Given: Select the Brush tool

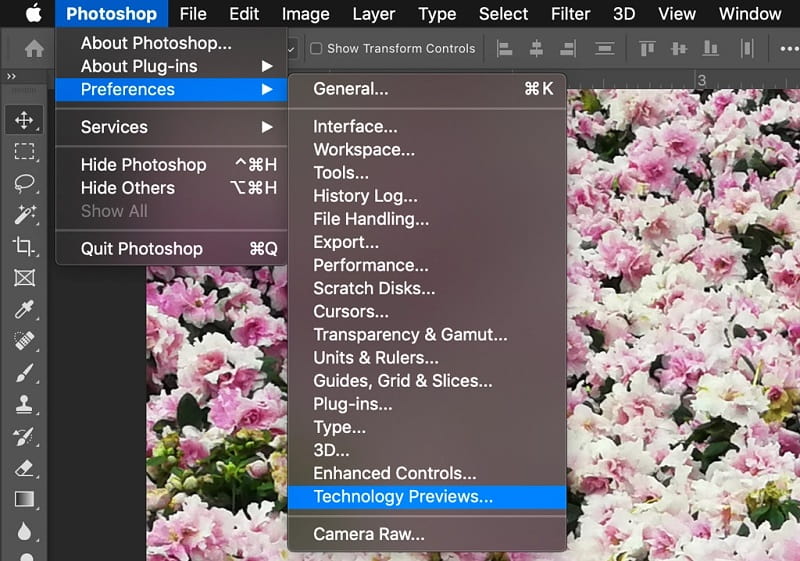Looking at the screenshot, I should [x=24, y=373].
